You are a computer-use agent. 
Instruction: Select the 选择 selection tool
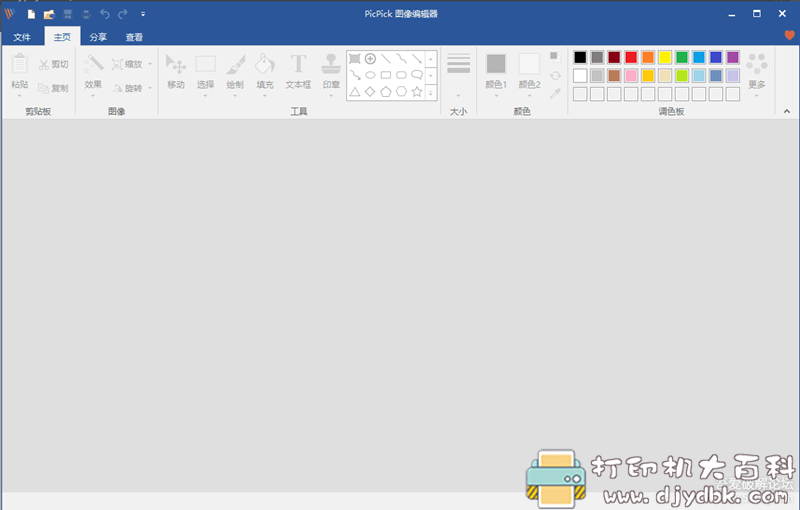coord(206,71)
